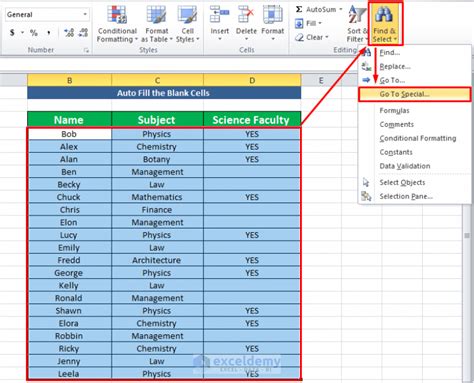Viewport: 474px width, 383px height.
Task: Click the Format as Table icon
Action: (156, 15)
